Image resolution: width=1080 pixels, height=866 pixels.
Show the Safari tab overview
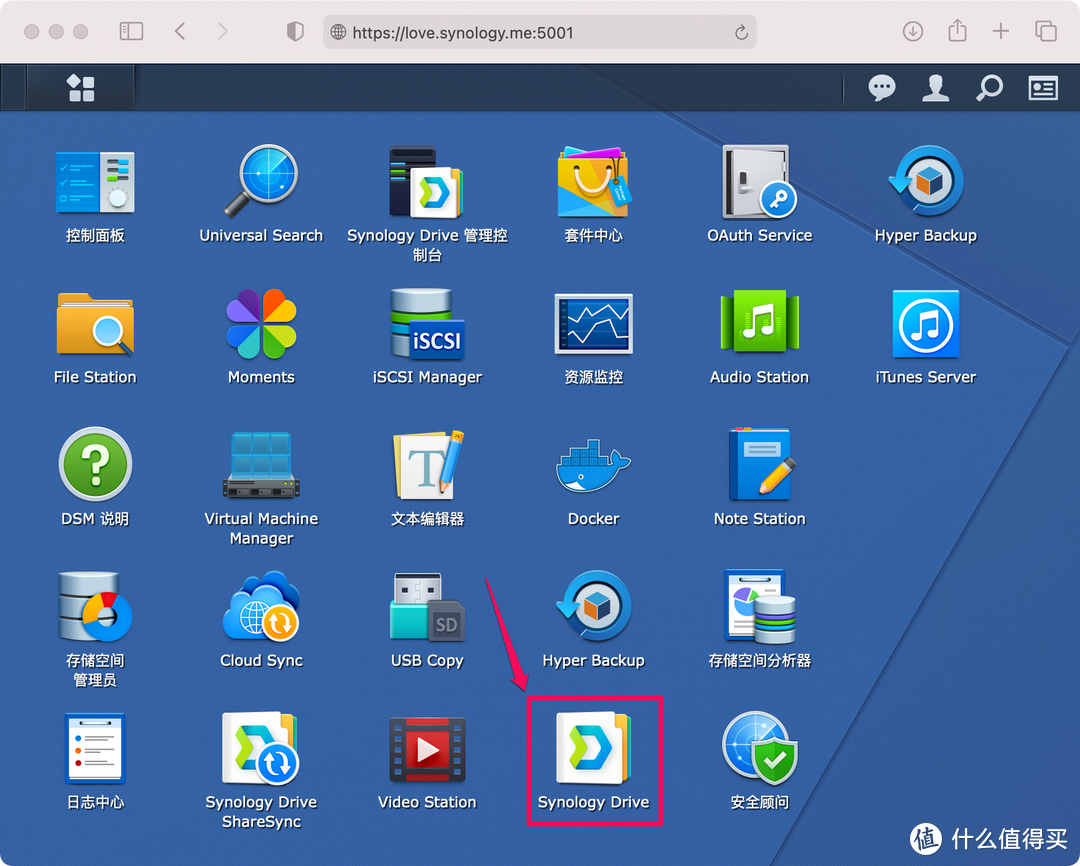pos(1046,32)
